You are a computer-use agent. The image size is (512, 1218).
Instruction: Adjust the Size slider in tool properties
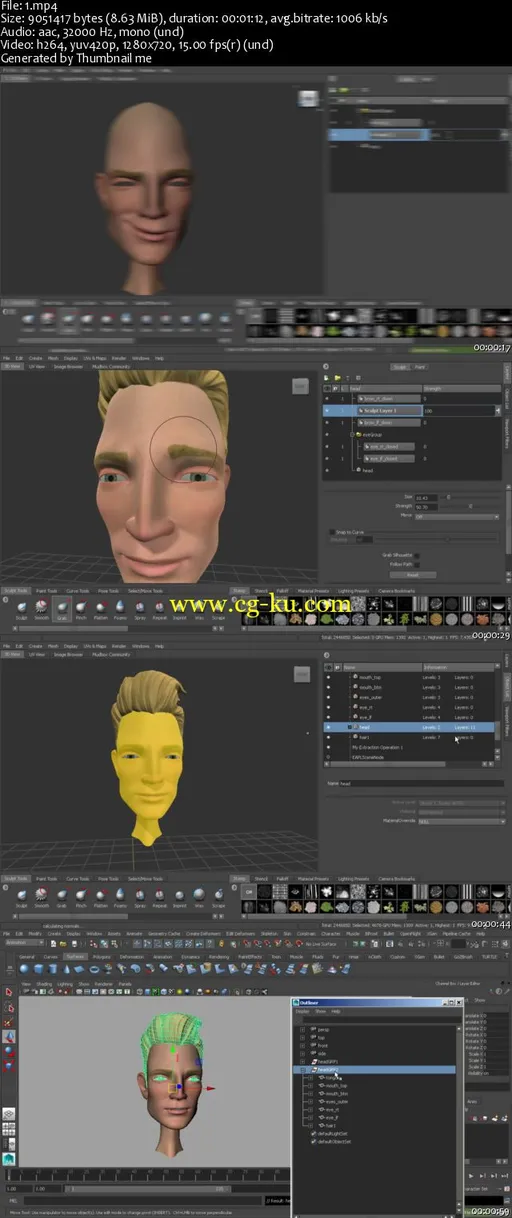pyautogui.click(x=468, y=496)
